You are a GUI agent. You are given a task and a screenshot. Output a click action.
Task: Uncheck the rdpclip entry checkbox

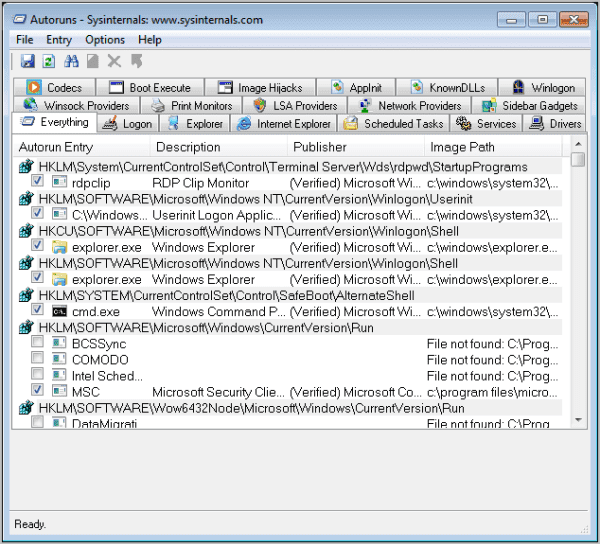point(37,181)
